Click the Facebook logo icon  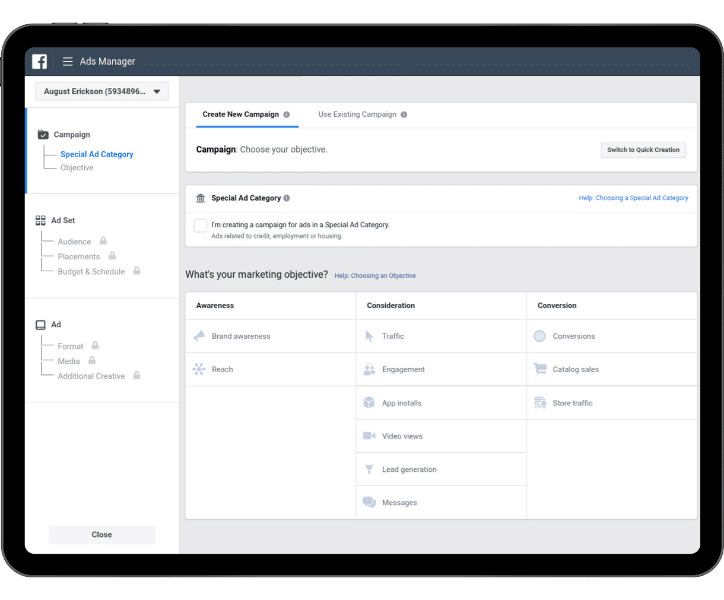click(x=40, y=61)
